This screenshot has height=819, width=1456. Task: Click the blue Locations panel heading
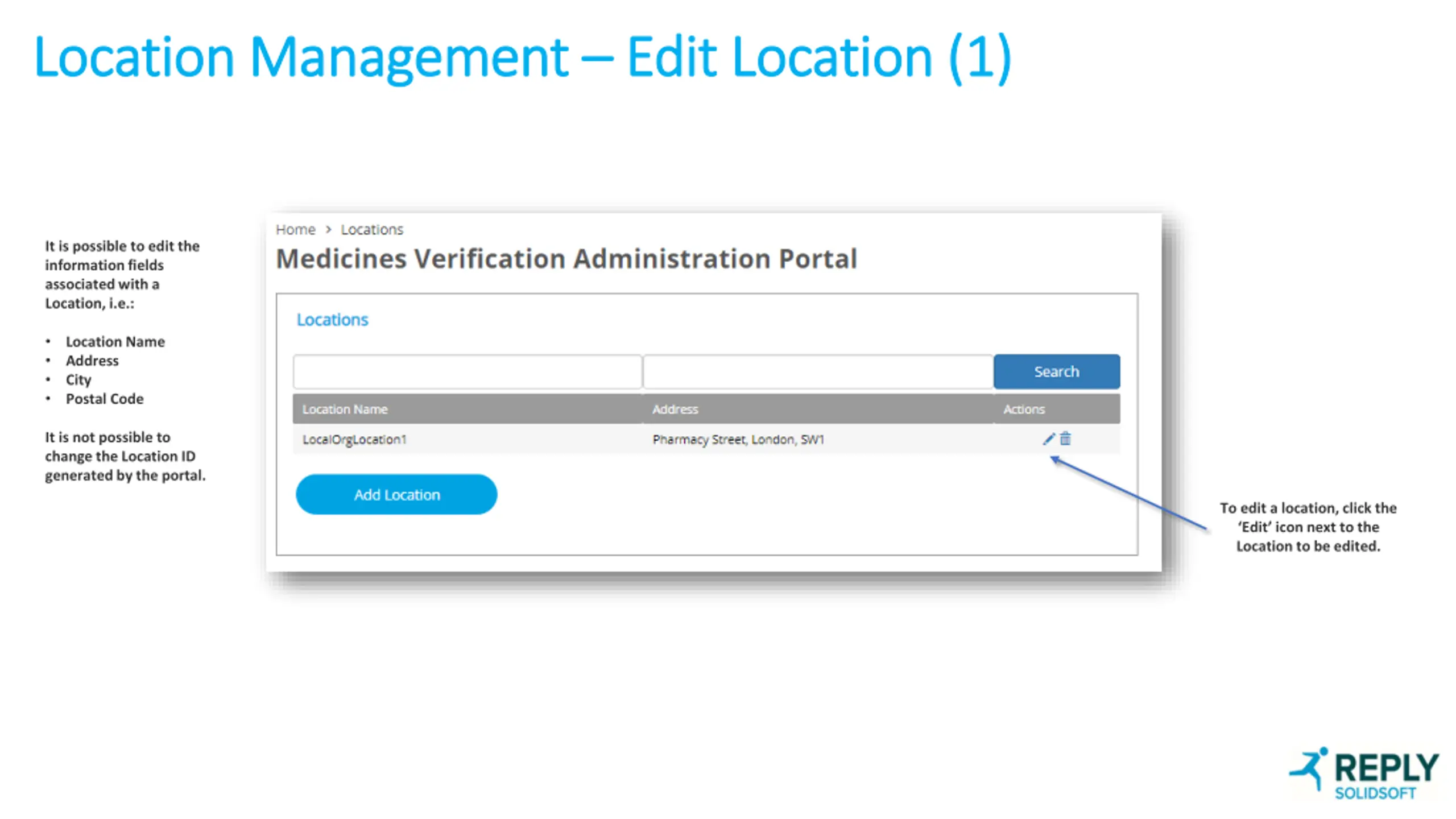pyautogui.click(x=332, y=320)
